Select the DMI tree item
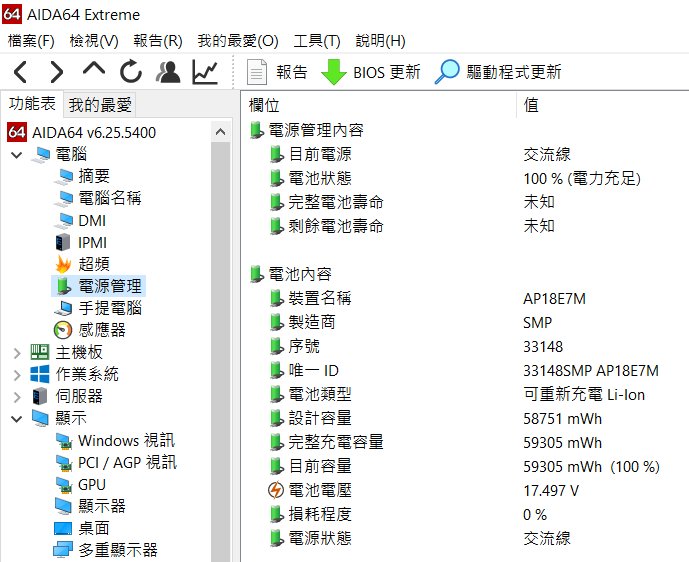 tap(92, 220)
